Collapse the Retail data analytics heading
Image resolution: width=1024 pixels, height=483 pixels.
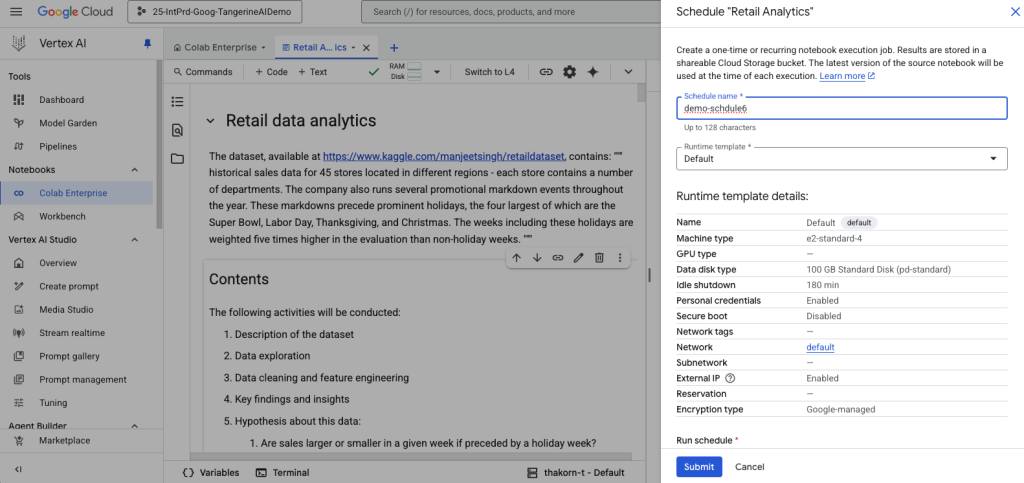coord(210,121)
